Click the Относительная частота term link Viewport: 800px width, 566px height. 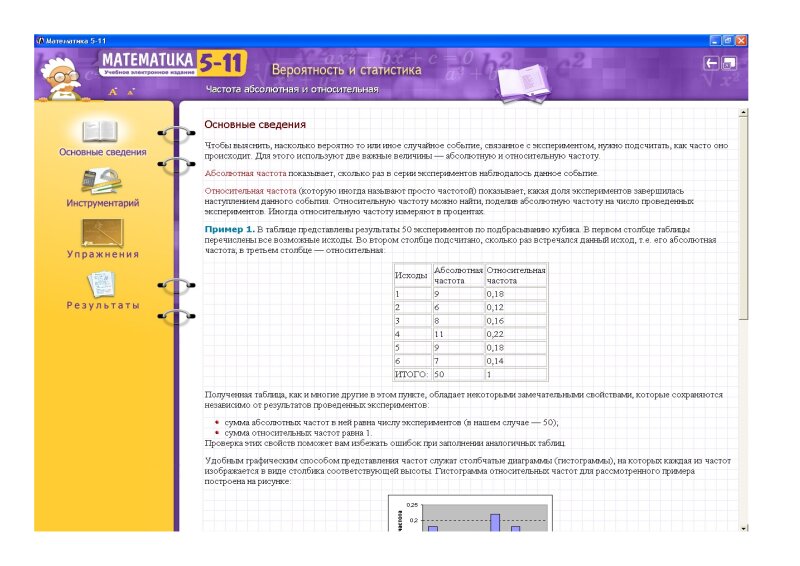pyautogui.click(x=250, y=190)
